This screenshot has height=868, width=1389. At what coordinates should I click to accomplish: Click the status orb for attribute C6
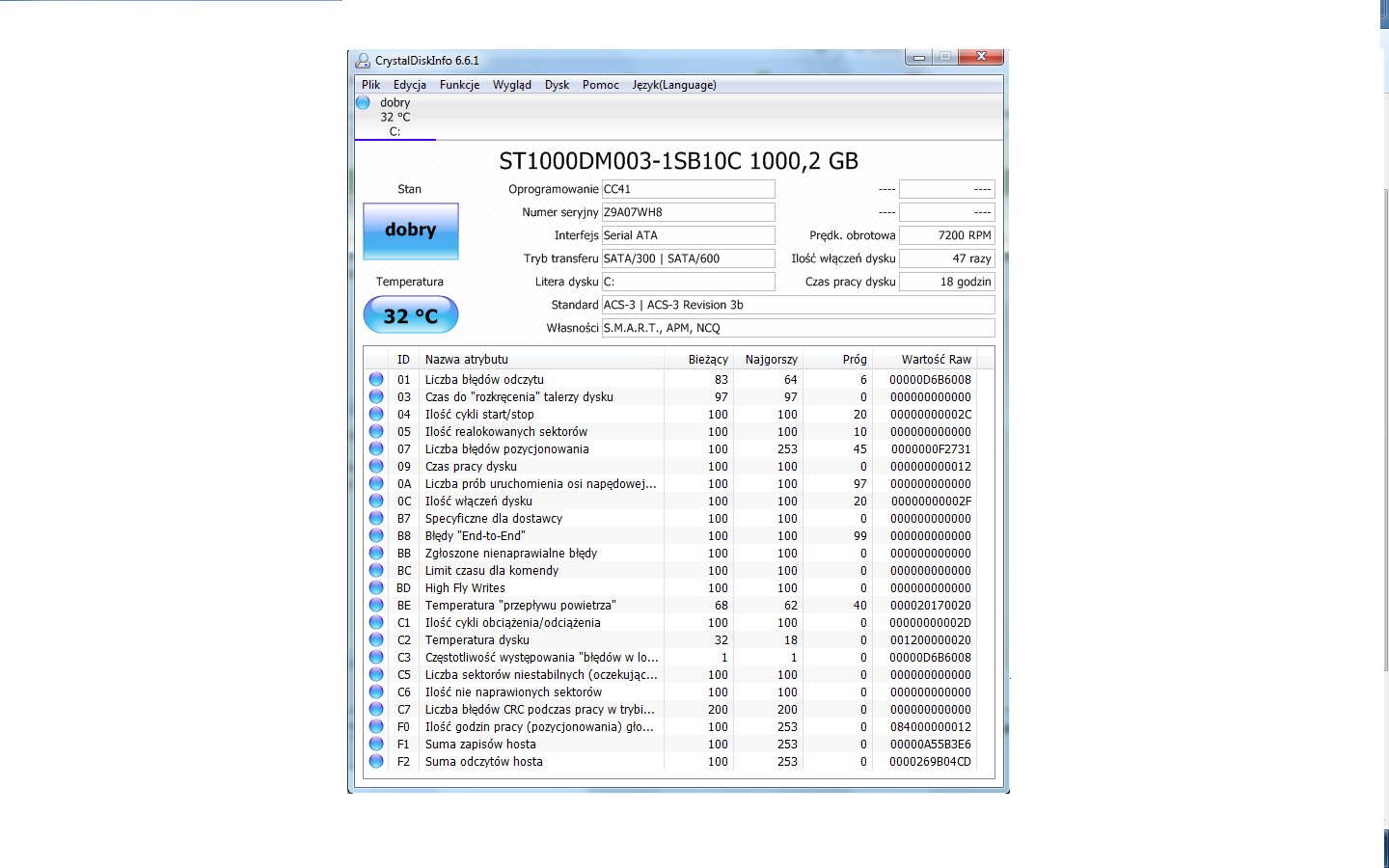click(376, 692)
